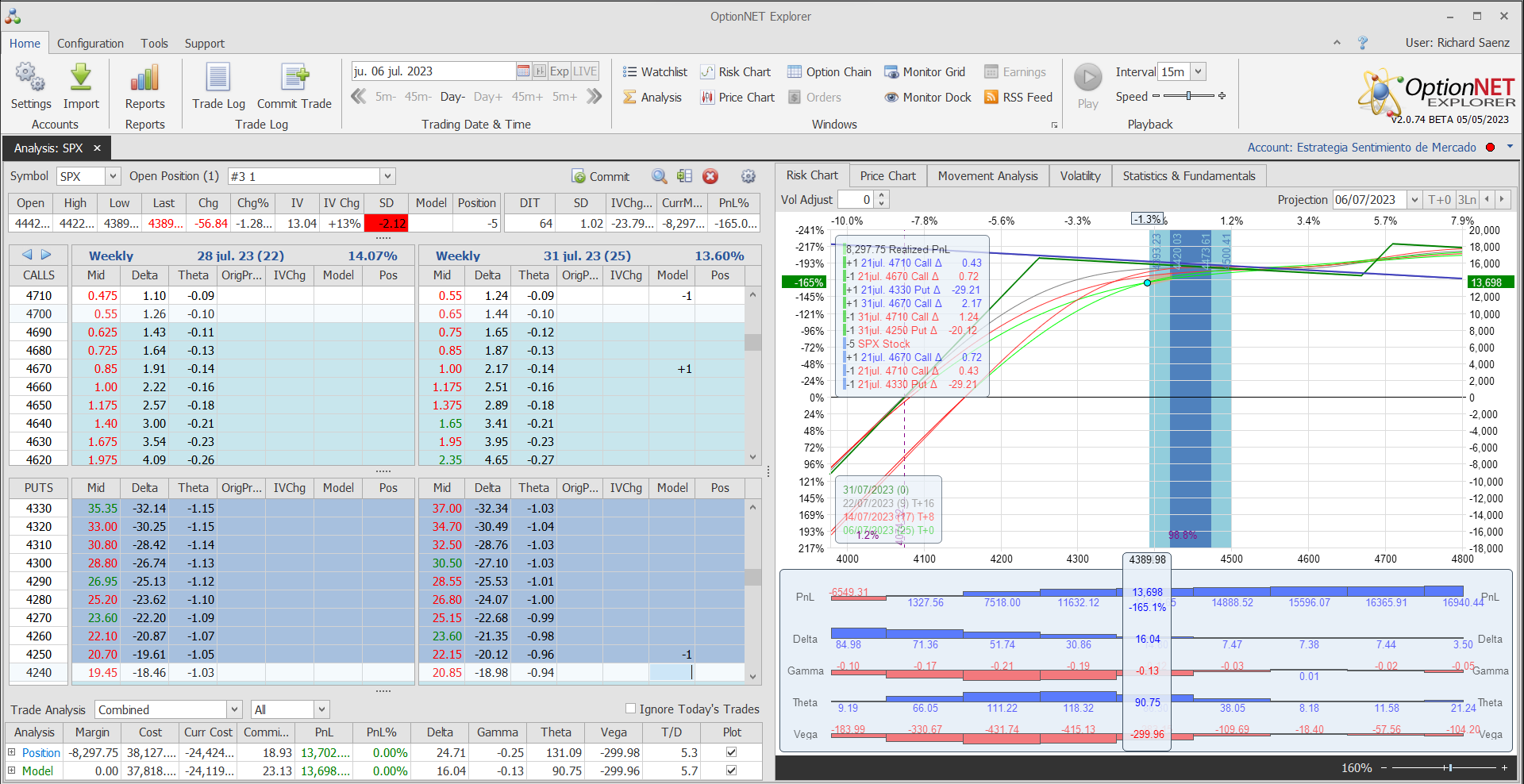
Task: Advance the date with Day+
Action: 488,97
